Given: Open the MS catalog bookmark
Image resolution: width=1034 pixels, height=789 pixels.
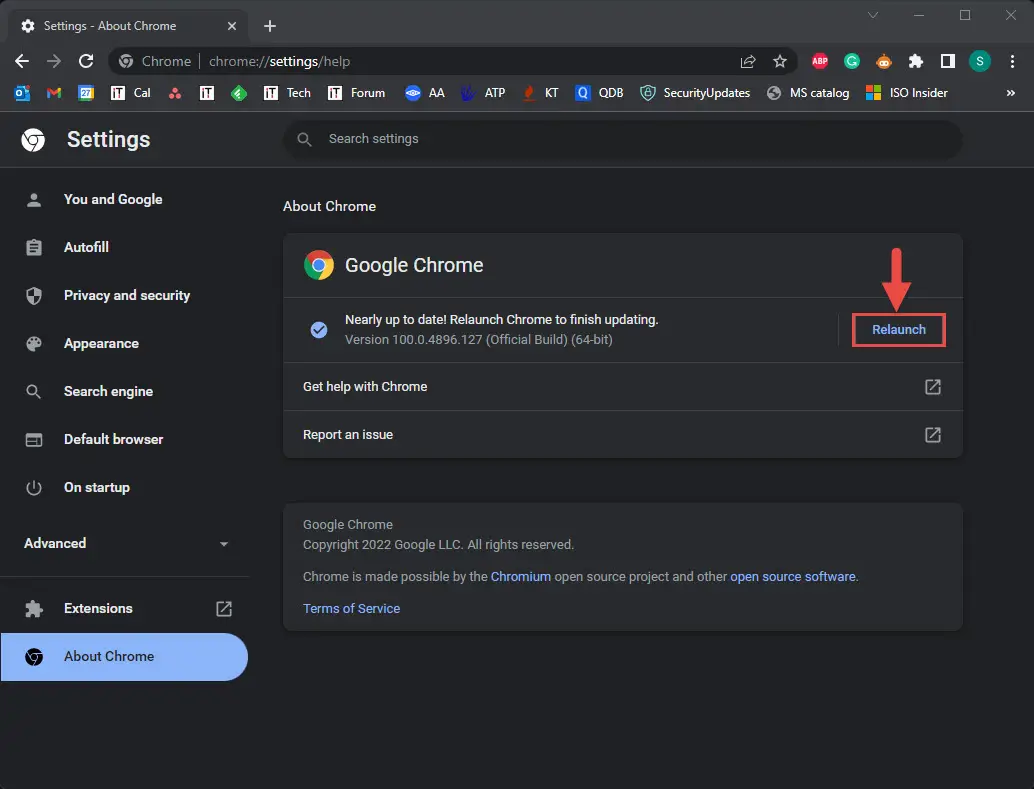Looking at the screenshot, I should 808,93.
